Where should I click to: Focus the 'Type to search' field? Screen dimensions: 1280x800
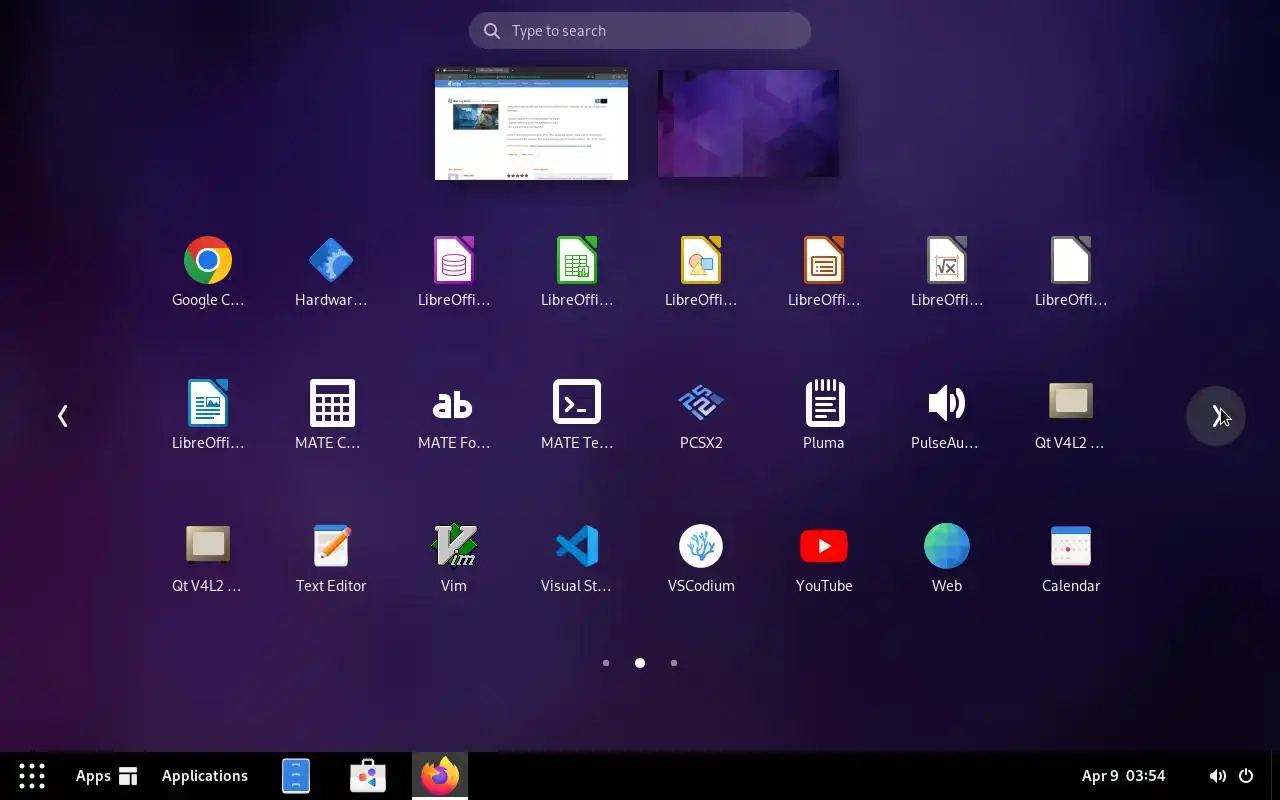[640, 31]
